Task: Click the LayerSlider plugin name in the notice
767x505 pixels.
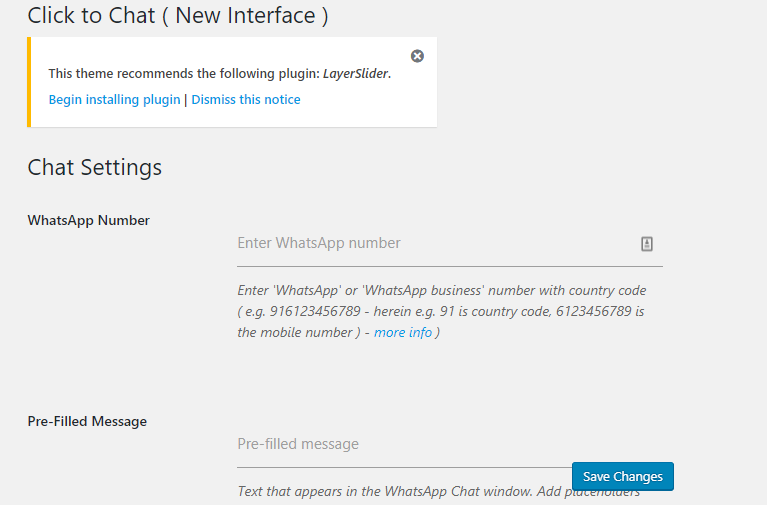Action: click(355, 74)
